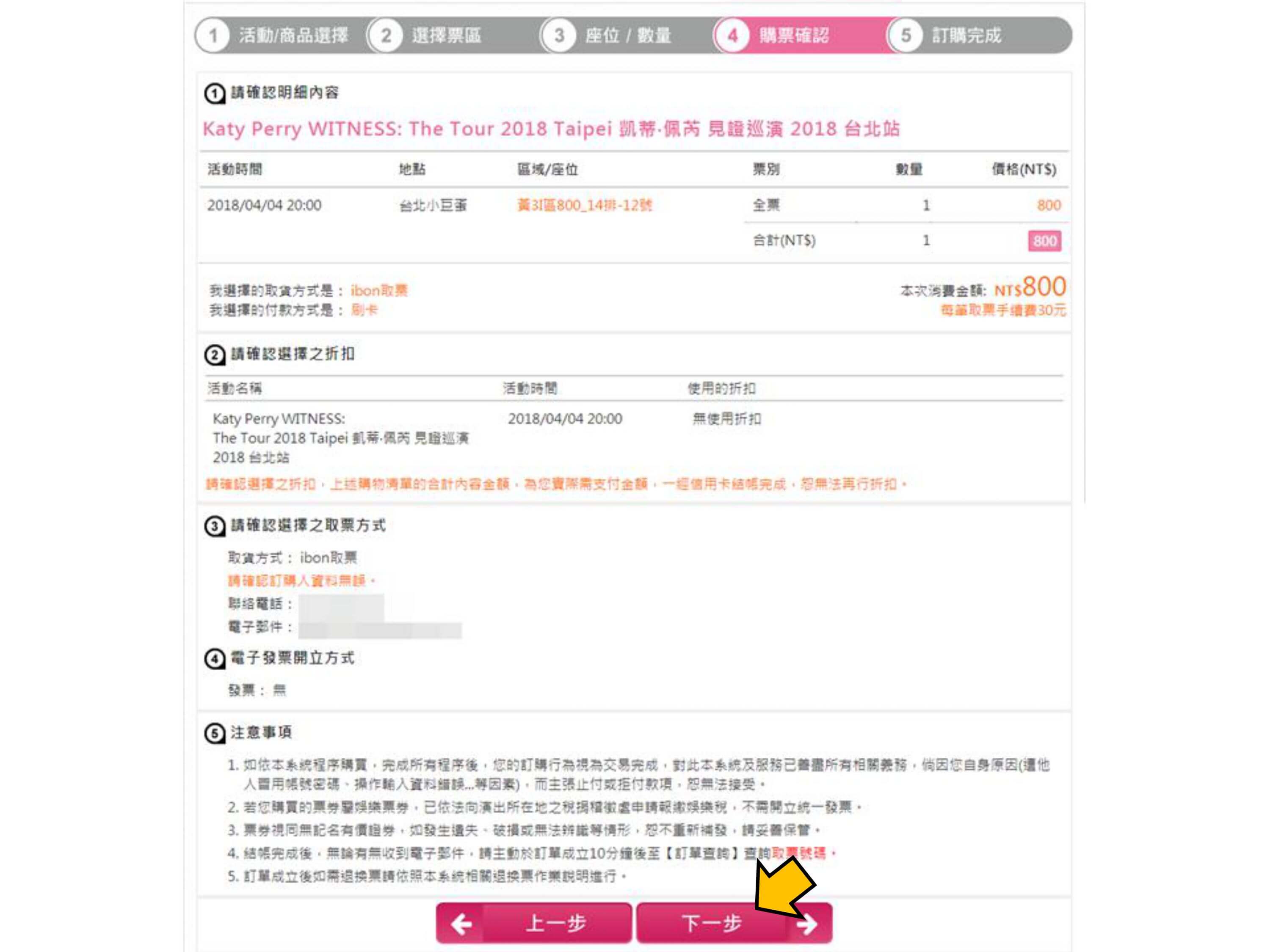Select the 訂購完成 step tab
This screenshot has height=952, width=1270.
coord(980,36)
